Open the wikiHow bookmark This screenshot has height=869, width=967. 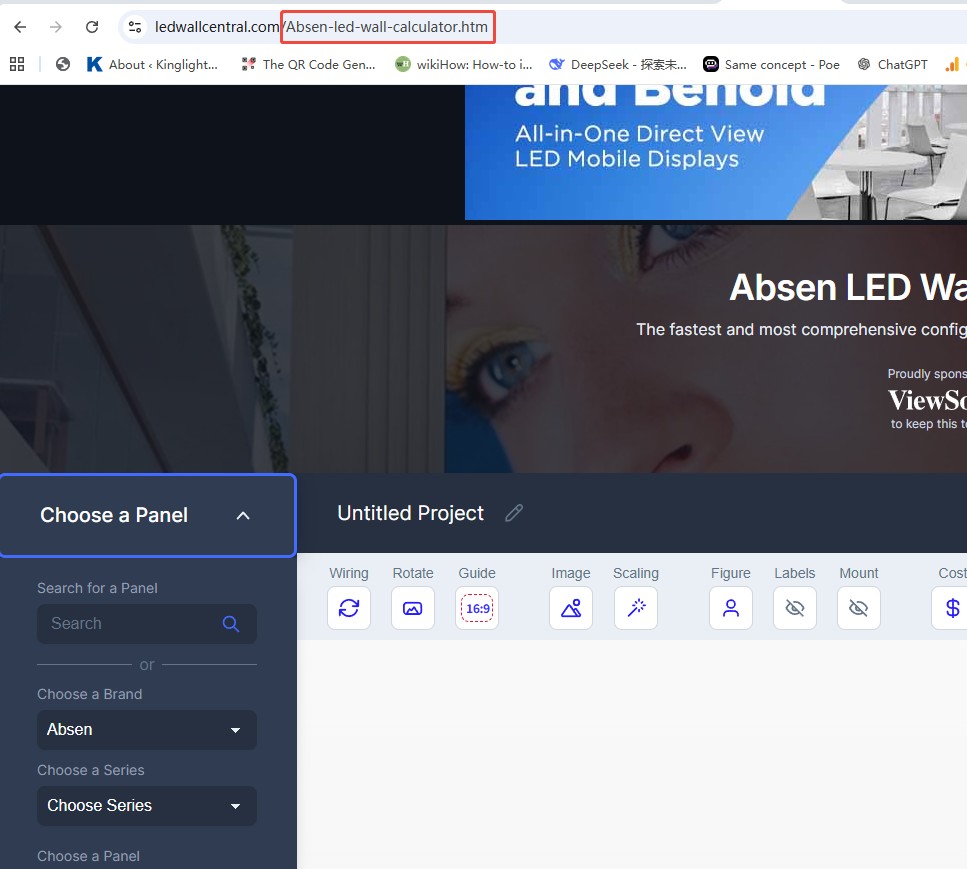point(464,64)
